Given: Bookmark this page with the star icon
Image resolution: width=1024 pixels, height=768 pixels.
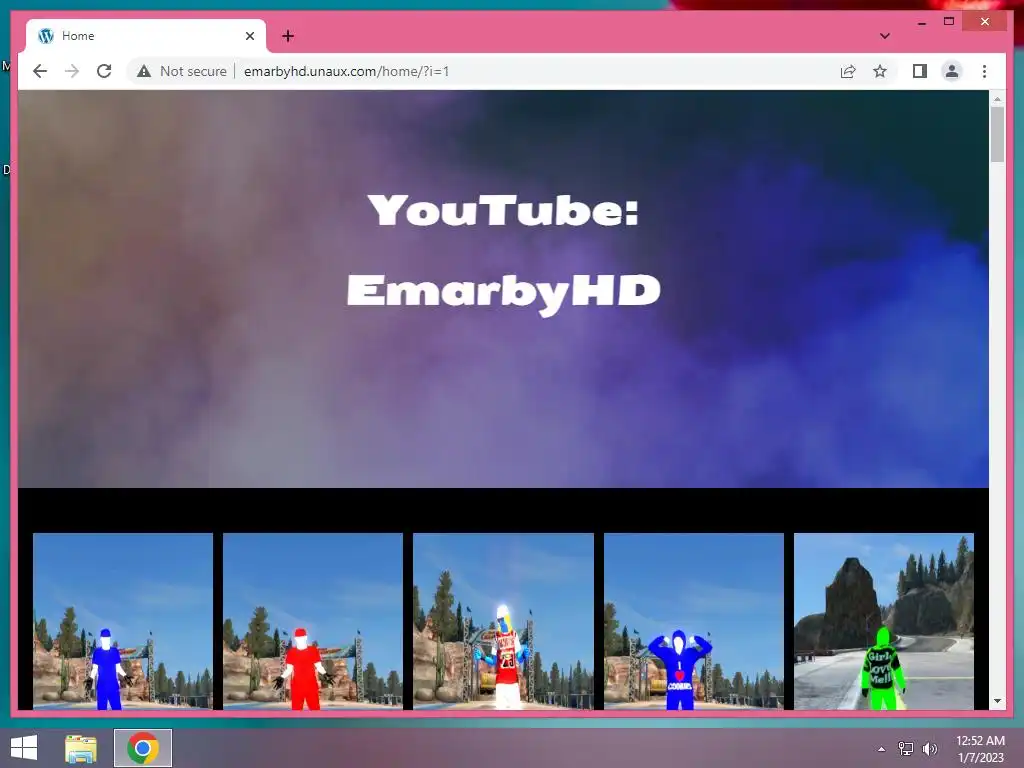Looking at the screenshot, I should click(x=880, y=71).
